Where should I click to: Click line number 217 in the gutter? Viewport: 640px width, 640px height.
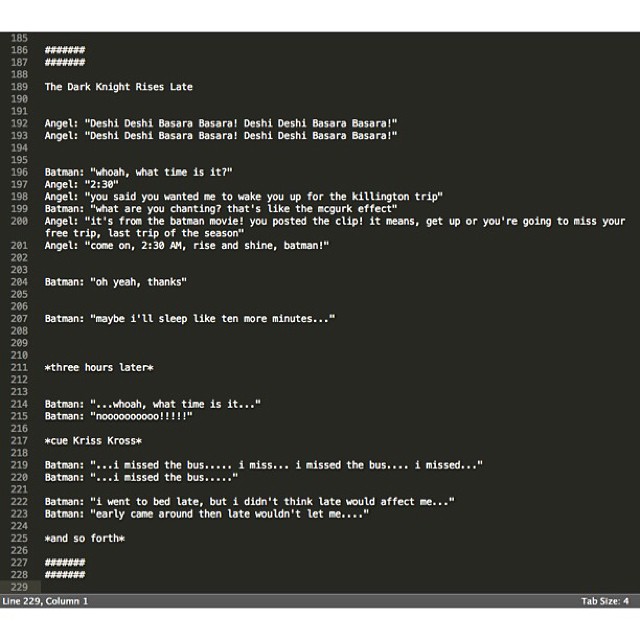19,441
